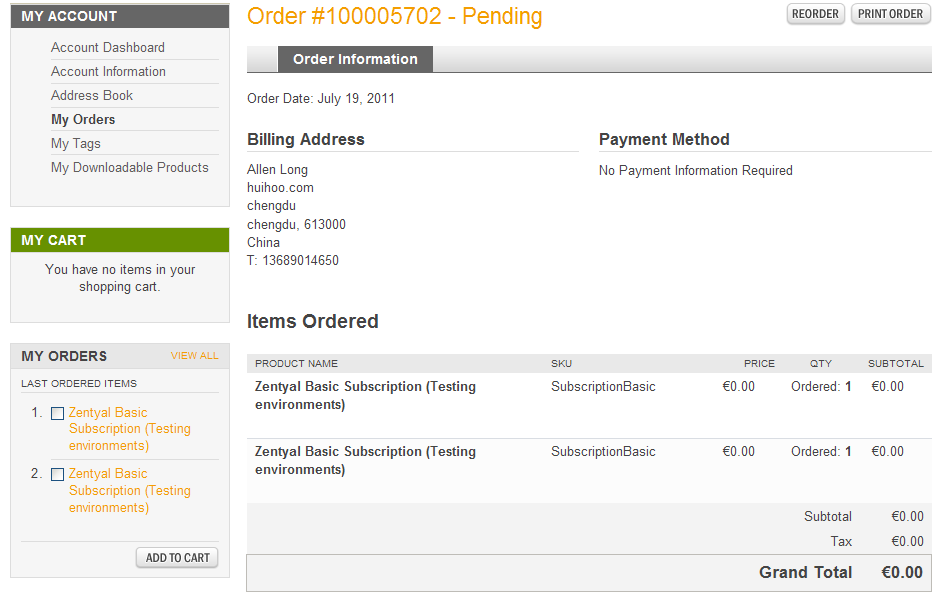Open My Downloadable Products
Screen dimensions: 945x603
[130, 167]
